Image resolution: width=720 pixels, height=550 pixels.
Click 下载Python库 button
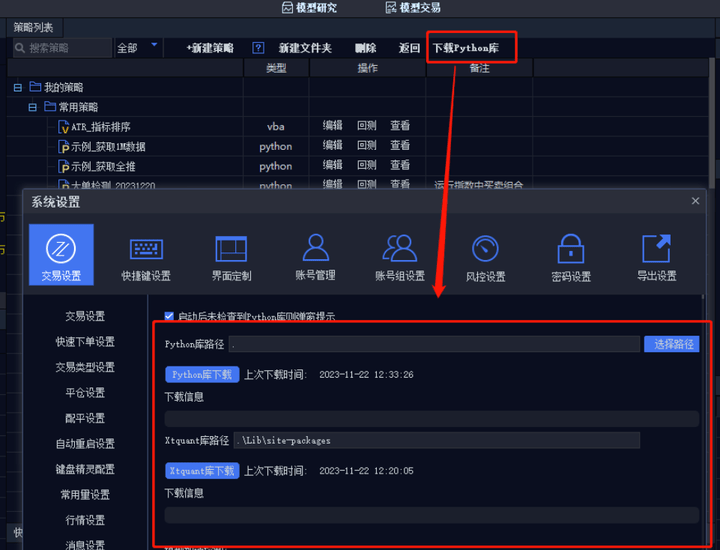coord(466,48)
